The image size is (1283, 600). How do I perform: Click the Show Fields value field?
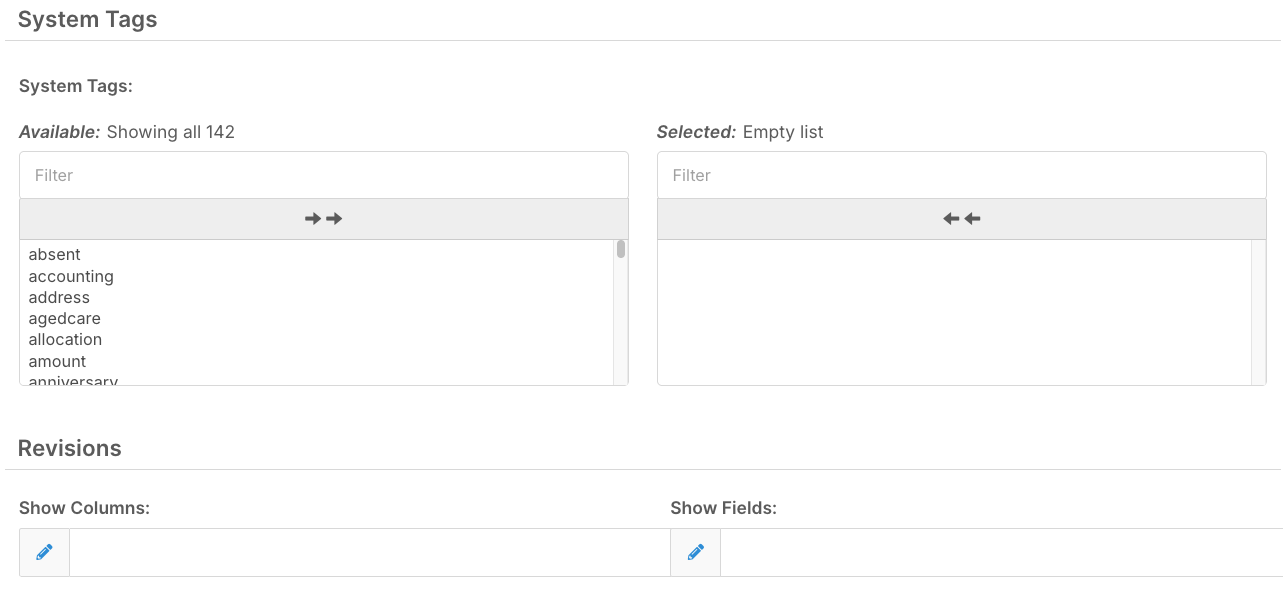[1001, 552]
